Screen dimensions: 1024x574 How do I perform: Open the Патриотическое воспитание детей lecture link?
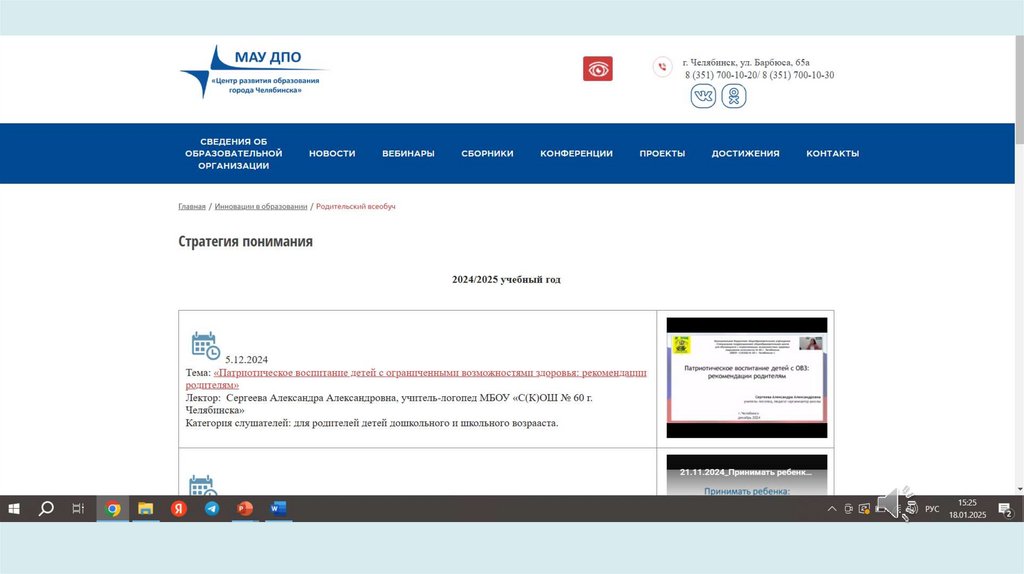(x=430, y=373)
